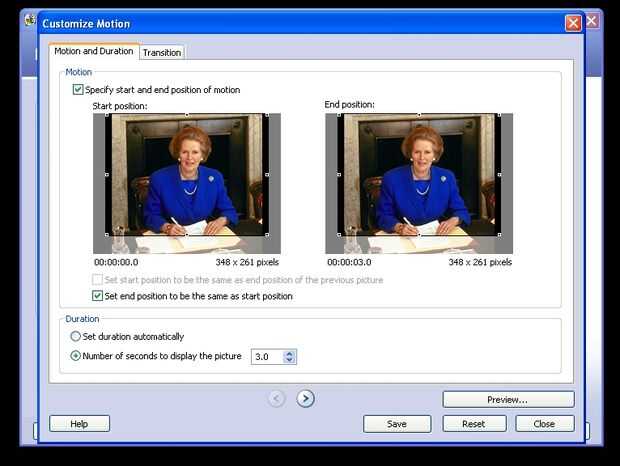This screenshot has height=466, width=620.
Task: Click the Save button
Action: click(x=397, y=424)
